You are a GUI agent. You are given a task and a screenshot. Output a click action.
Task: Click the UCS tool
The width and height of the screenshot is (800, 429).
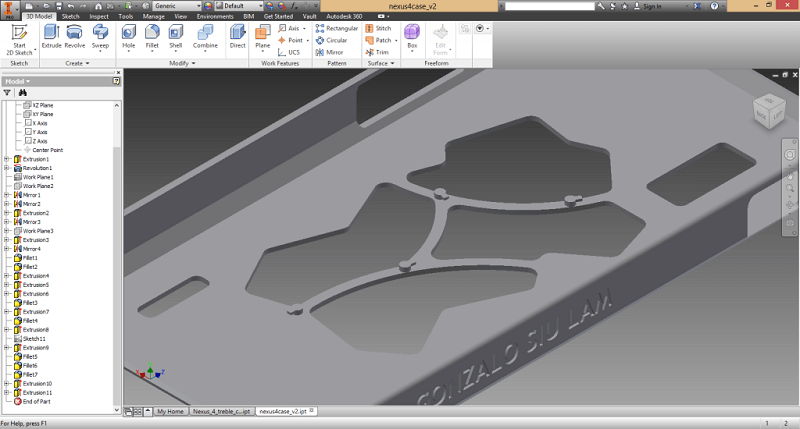(289, 52)
